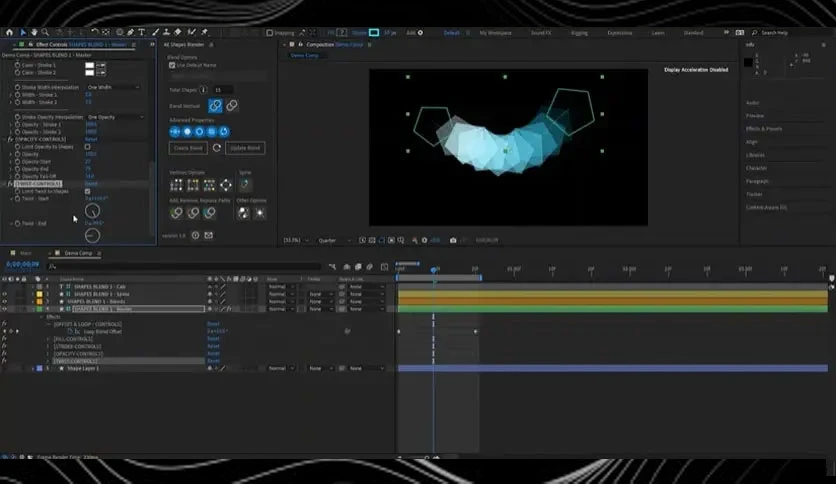Toggle the Snapping checkbox in the toolbar
The image size is (836, 484).
pos(269,33)
